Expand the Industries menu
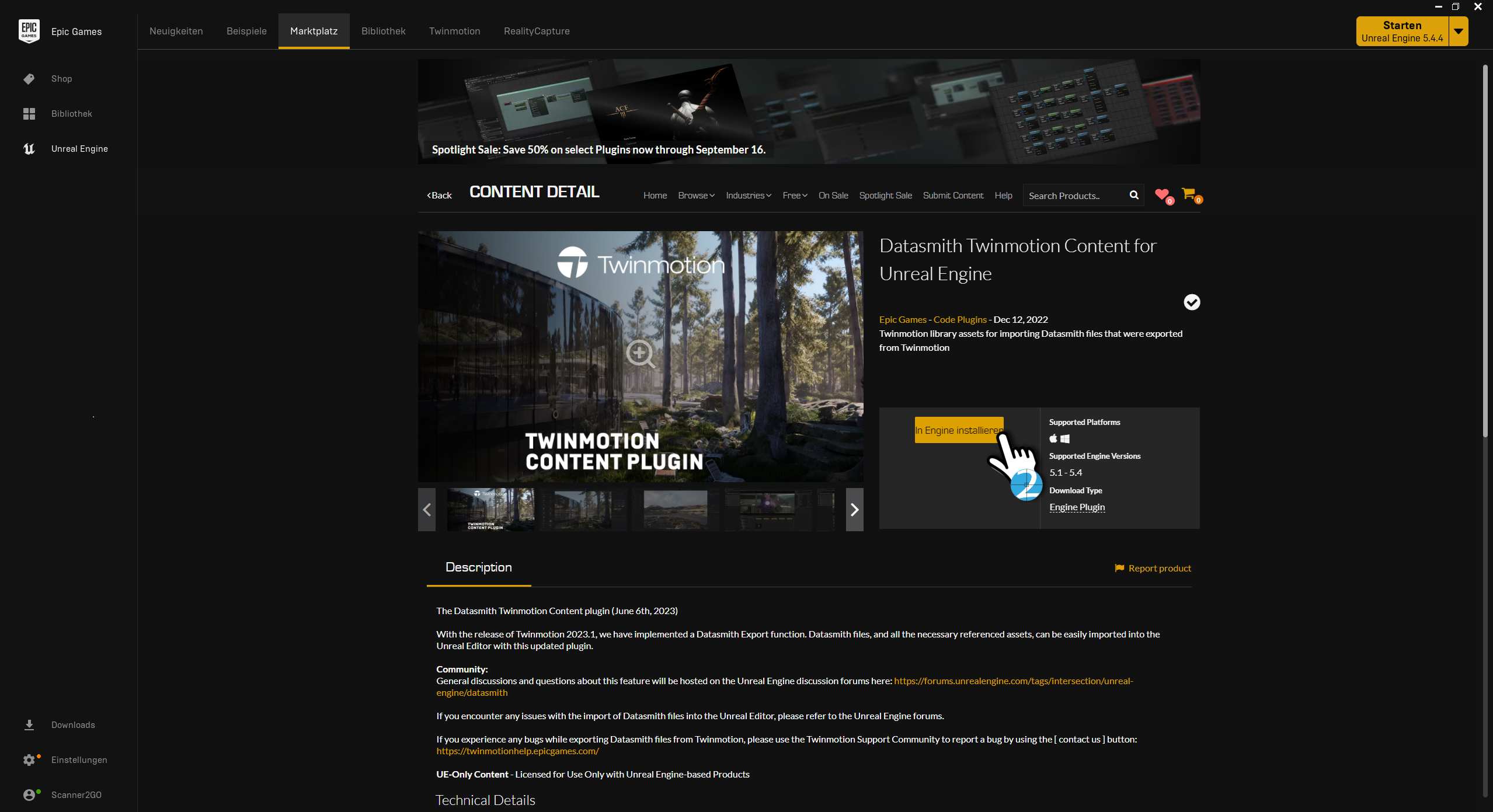The image size is (1493, 812). pos(749,196)
